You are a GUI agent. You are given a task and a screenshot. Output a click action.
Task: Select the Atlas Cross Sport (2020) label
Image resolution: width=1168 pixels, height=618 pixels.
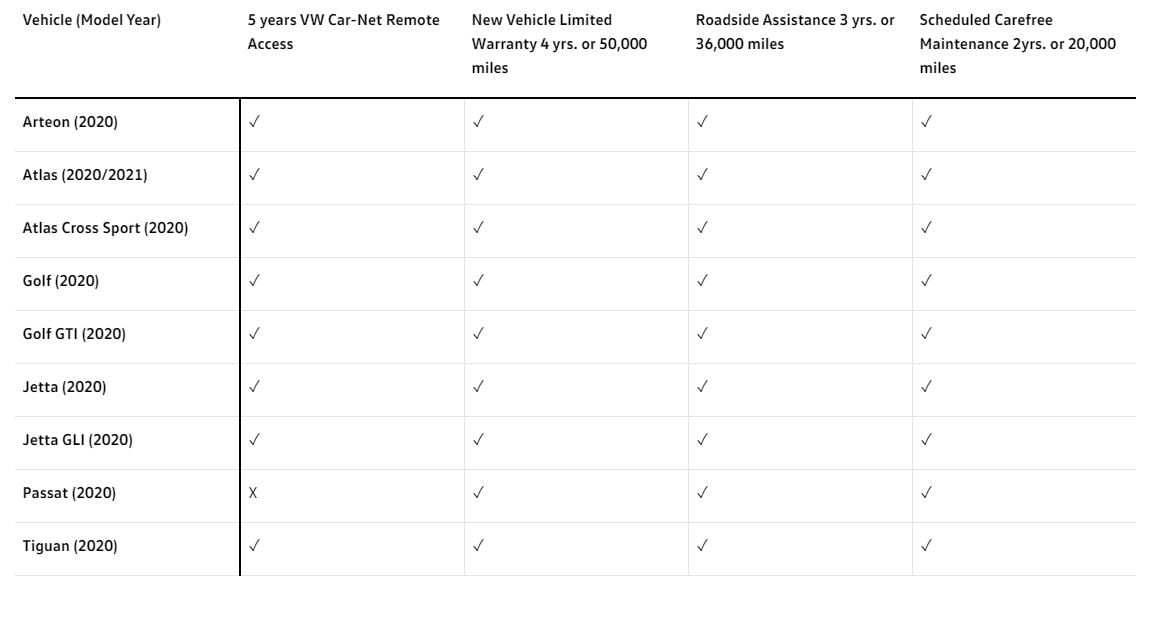(105, 228)
